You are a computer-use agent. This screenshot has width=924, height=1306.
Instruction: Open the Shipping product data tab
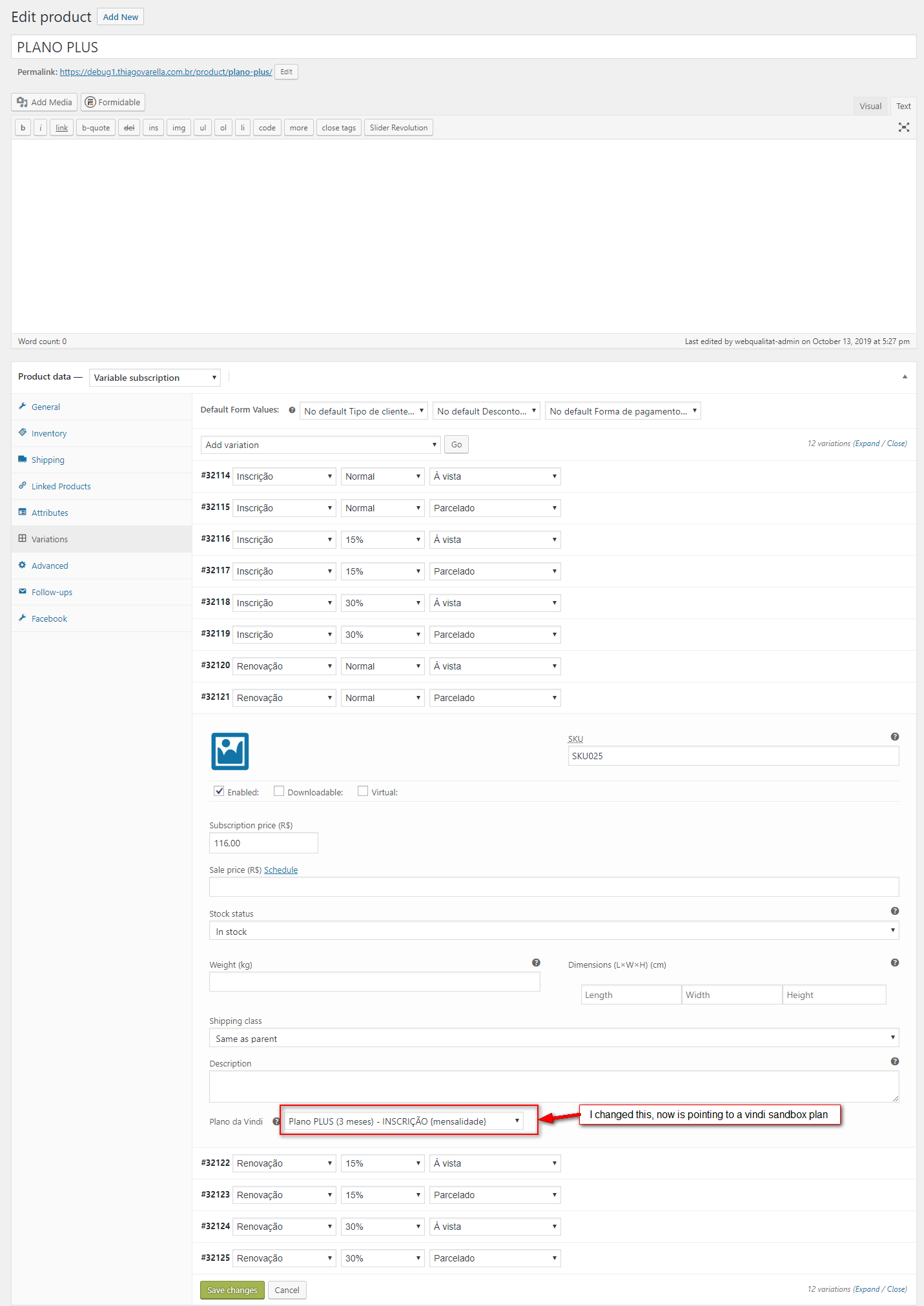(102, 460)
